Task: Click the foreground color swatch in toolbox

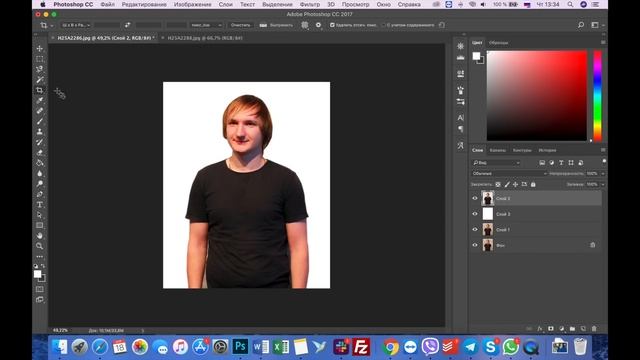Action: [38, 274]
